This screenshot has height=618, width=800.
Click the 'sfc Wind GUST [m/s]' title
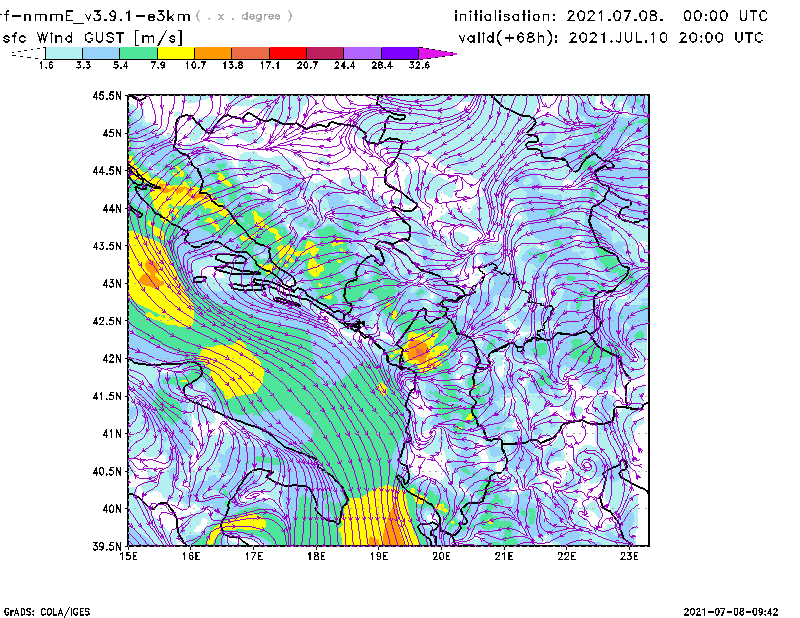[x=93, y=38]
